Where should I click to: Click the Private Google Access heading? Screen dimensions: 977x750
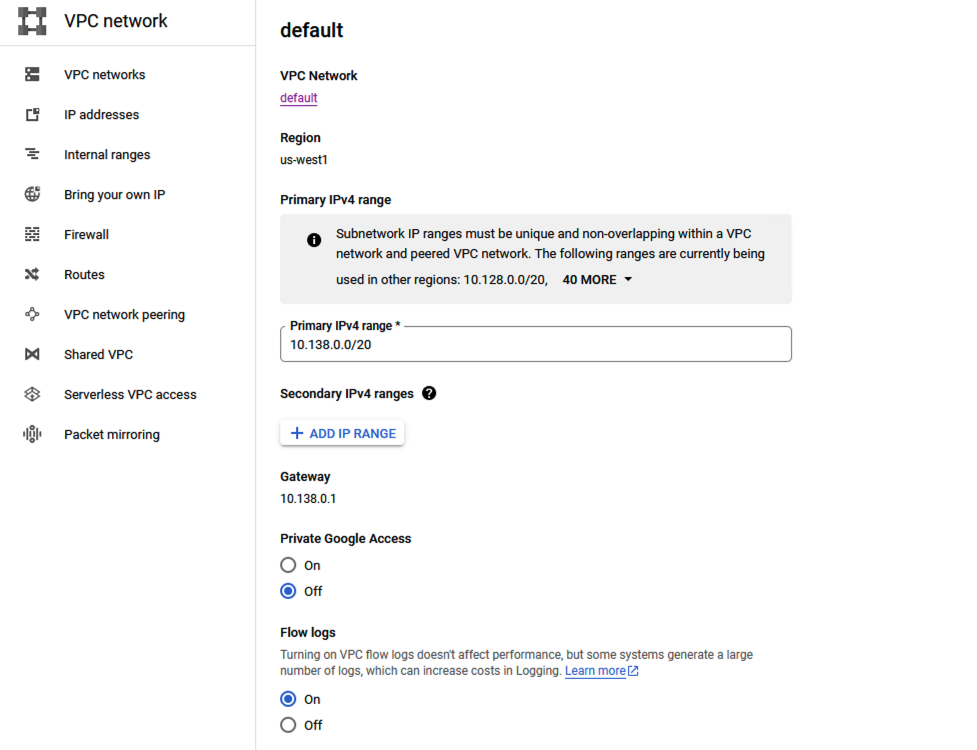click(346, 538)
